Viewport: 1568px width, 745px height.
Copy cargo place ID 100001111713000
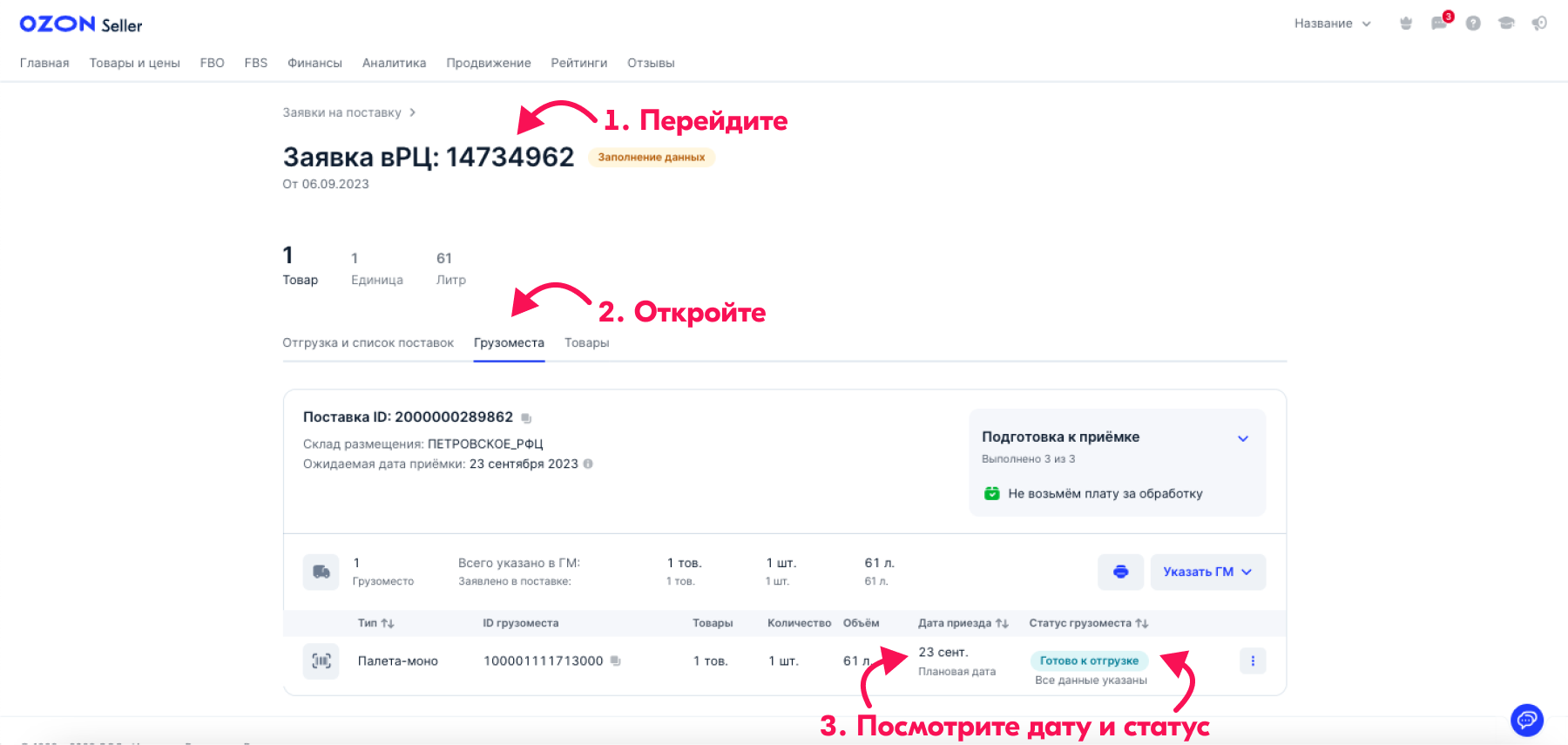pyautogui.click(x=616, y=661)
